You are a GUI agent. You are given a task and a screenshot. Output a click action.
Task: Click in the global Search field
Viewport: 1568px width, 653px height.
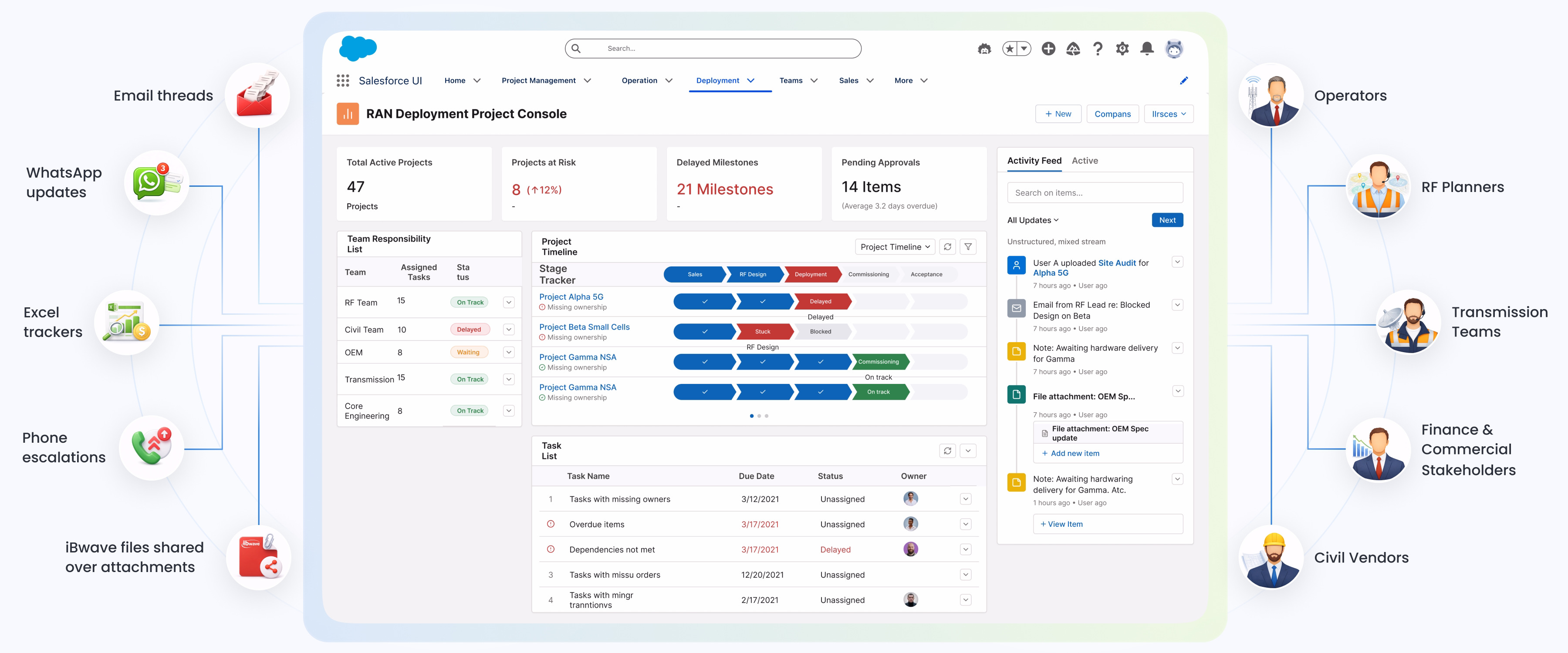point(713,49)
